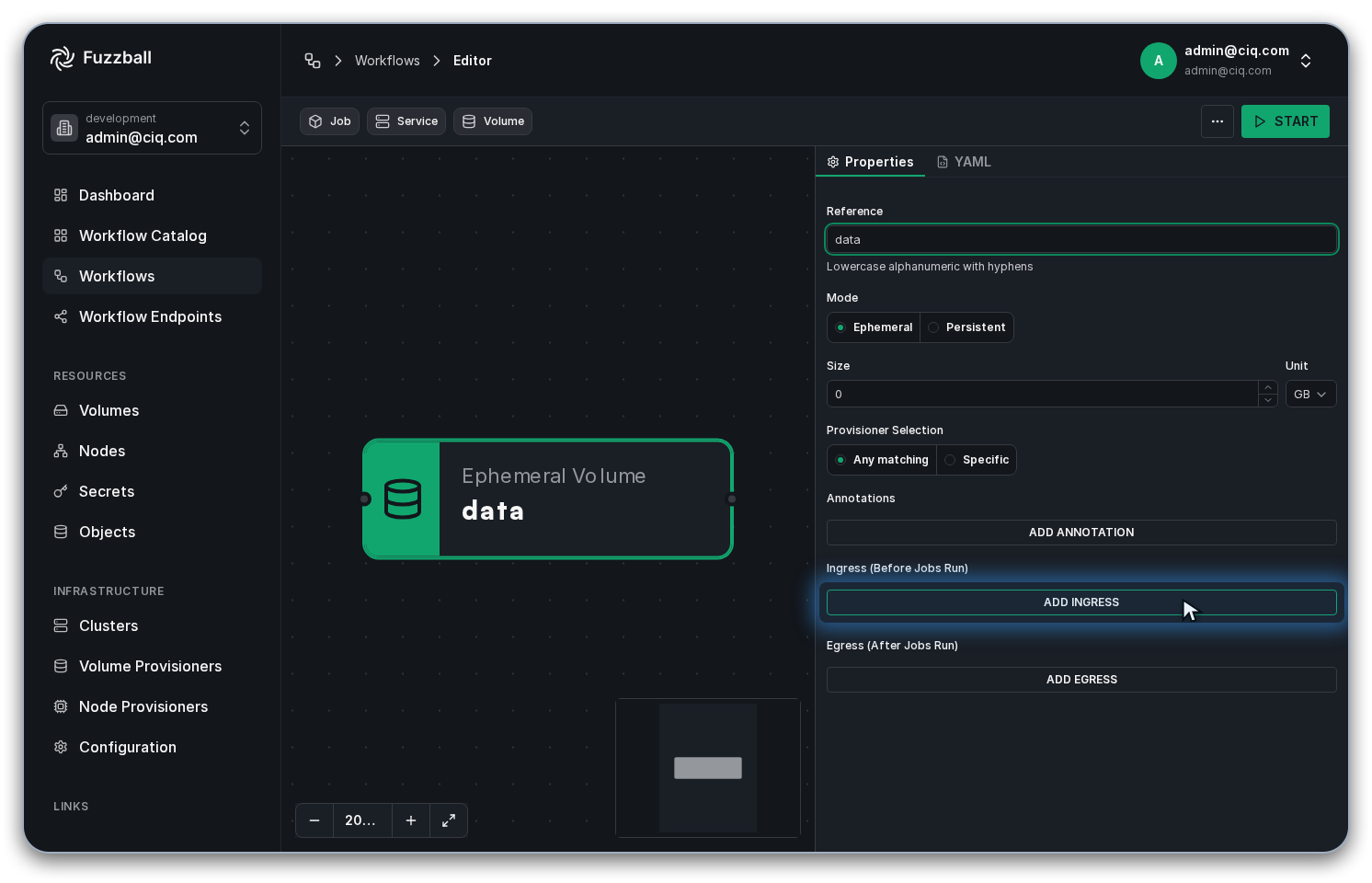Click the ADD INGRESS button
The image size is (1372, 883).
coord(1081,602)
